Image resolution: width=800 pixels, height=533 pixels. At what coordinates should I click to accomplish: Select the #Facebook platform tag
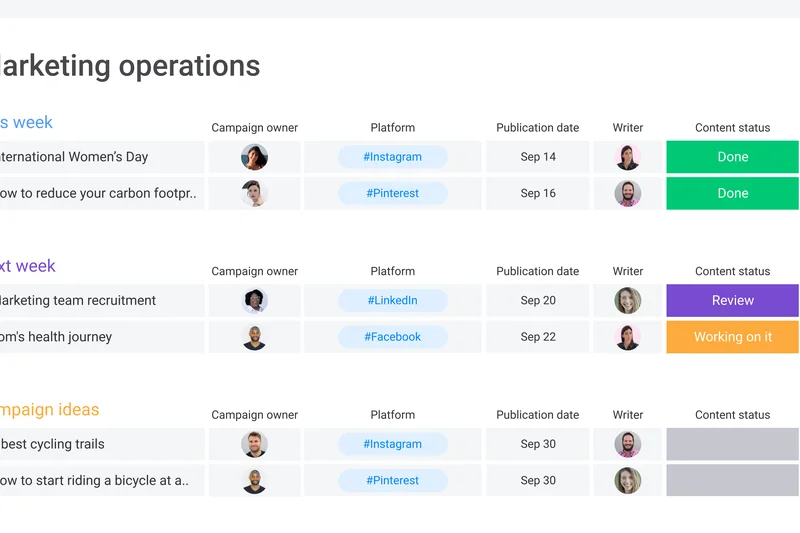tap(393, 337)
